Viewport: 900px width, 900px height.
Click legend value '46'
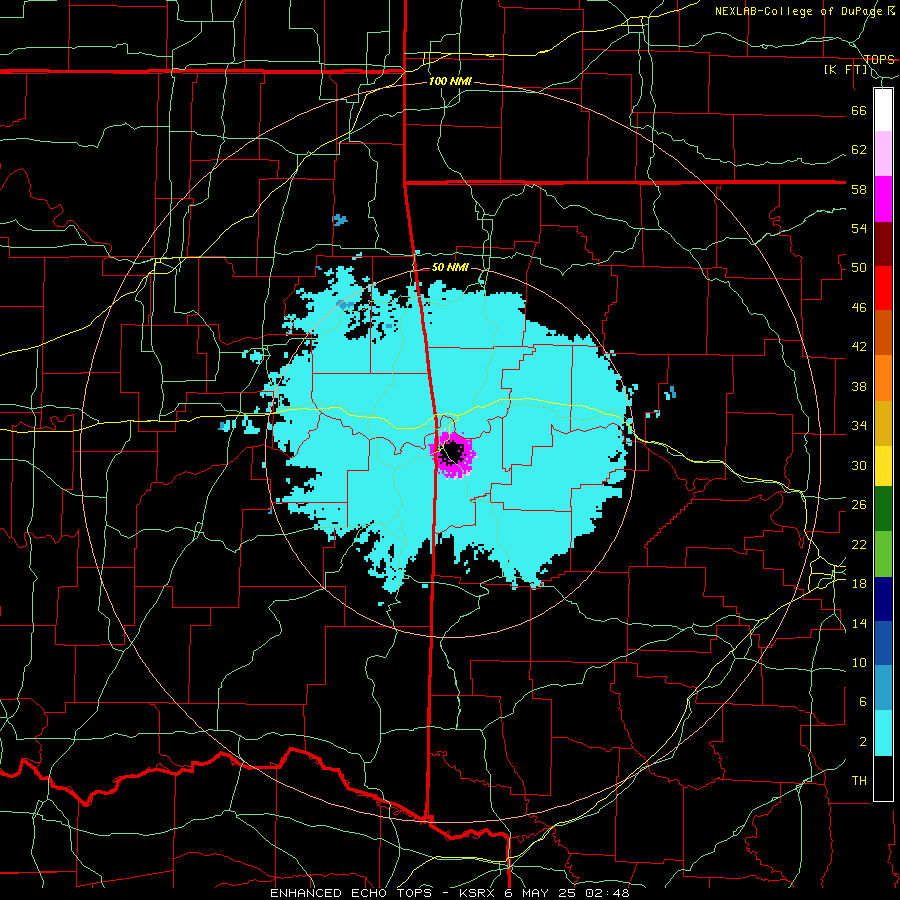(x=859, y=308)
